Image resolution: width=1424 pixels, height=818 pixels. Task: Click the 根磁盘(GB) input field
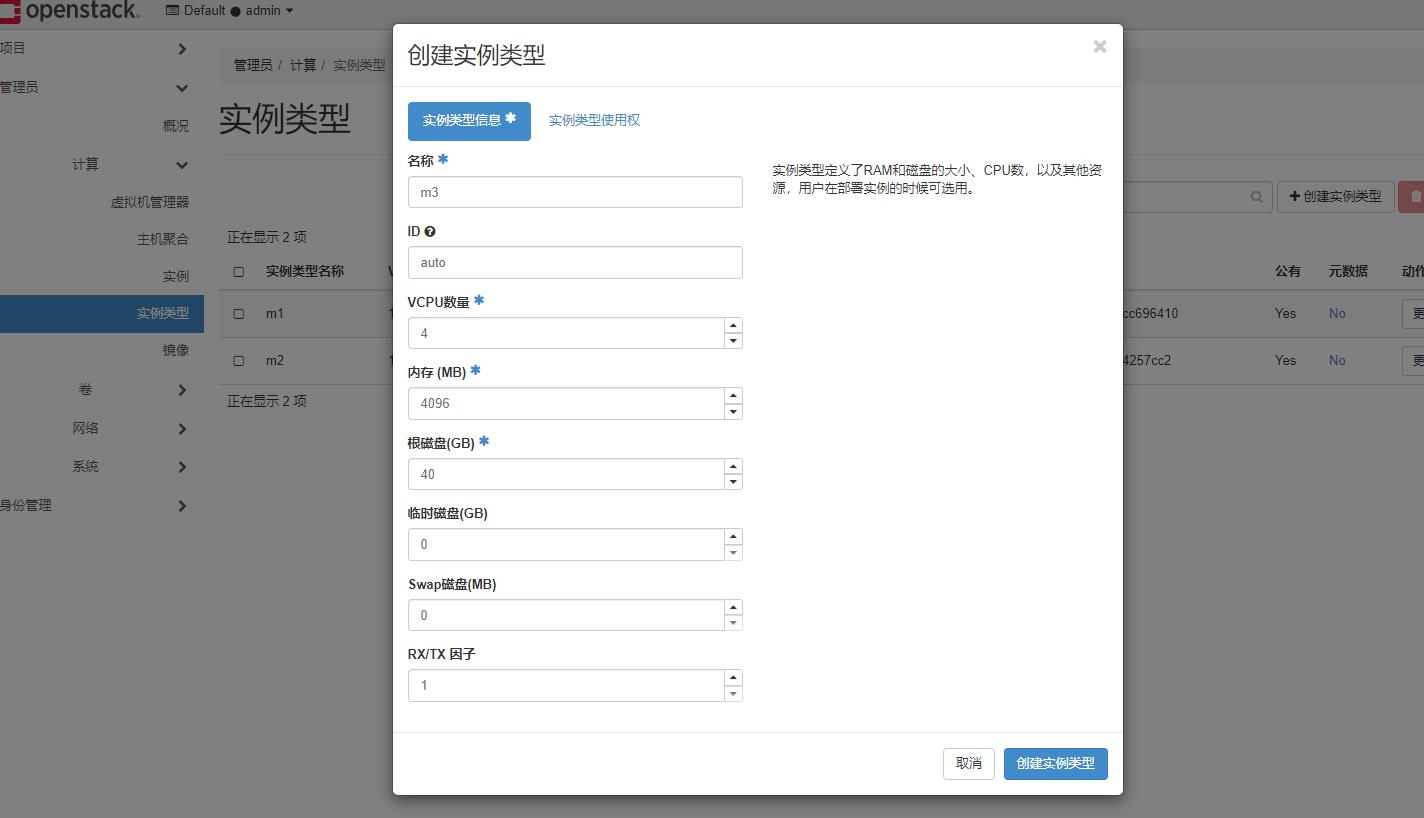point(566,474)
